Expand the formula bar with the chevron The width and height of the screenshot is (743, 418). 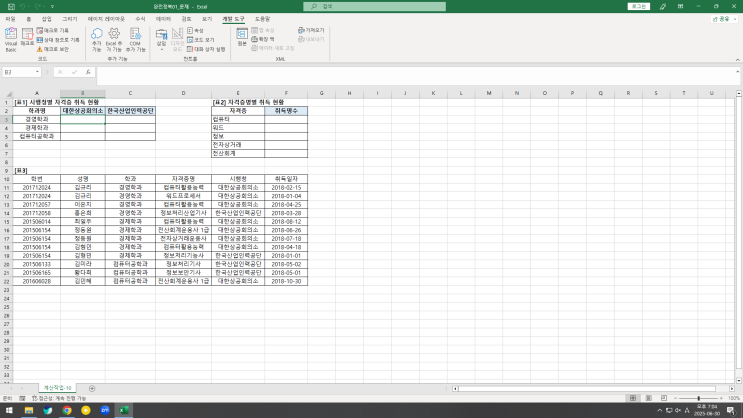click(x=737, y=72)
